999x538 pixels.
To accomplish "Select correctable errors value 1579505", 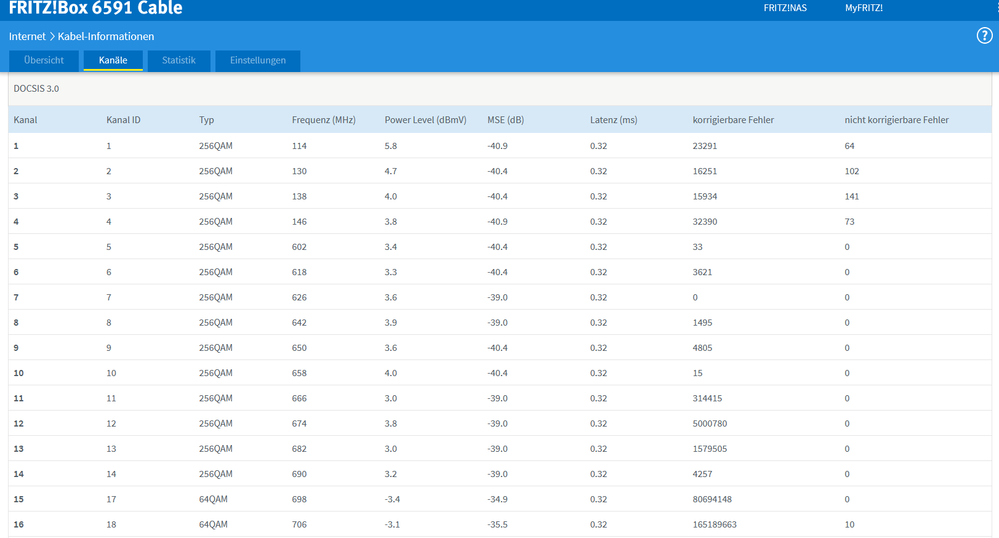I will click(710, 449).
